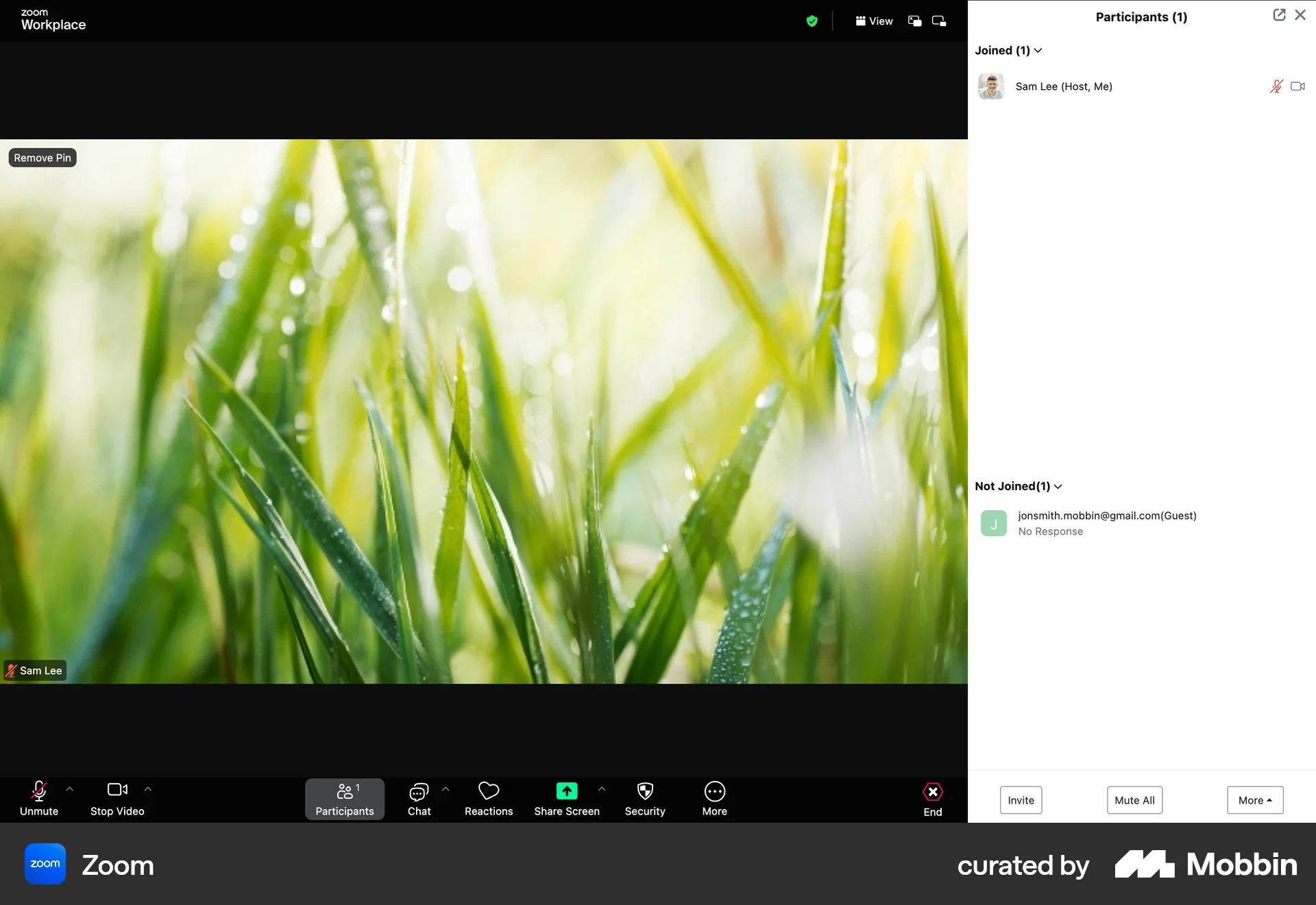The width and height of the screenshot is (1316, 905).
Task: Open the View menu
Action: (x=874, y=21)
